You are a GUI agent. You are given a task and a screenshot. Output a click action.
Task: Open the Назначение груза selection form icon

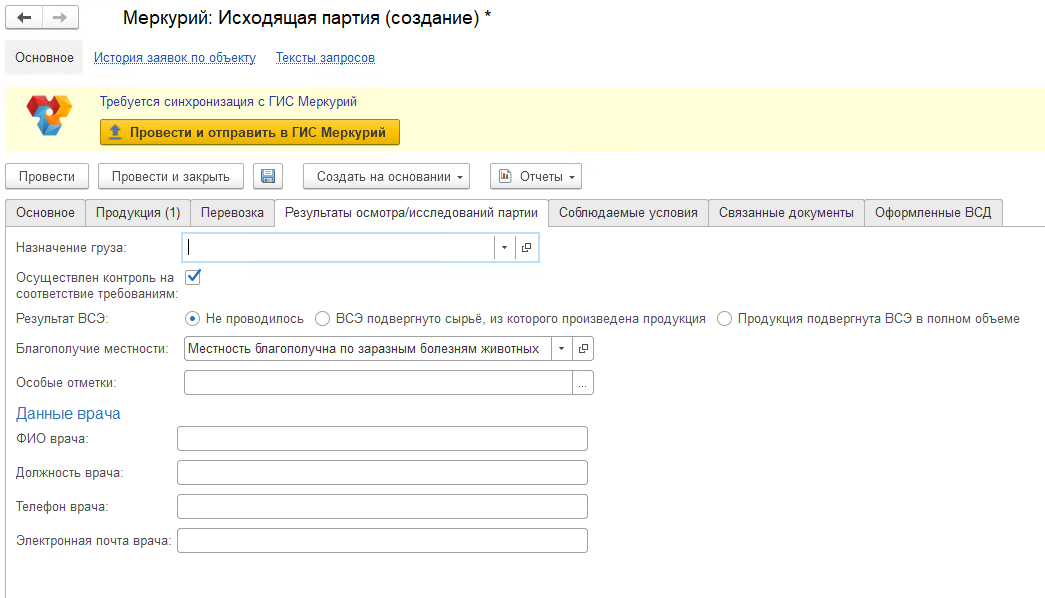[527, 247]
